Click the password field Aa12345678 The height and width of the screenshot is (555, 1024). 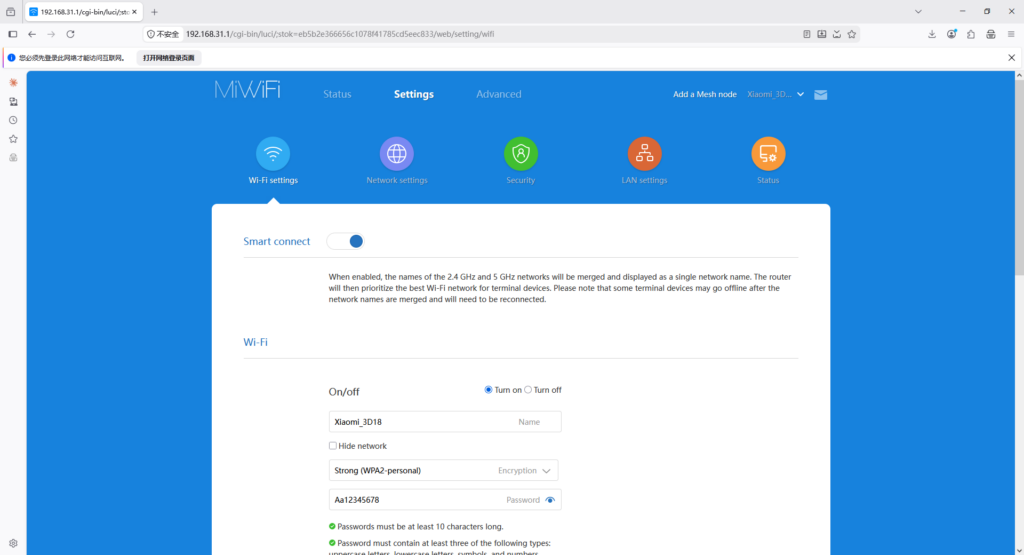point(445,500)
